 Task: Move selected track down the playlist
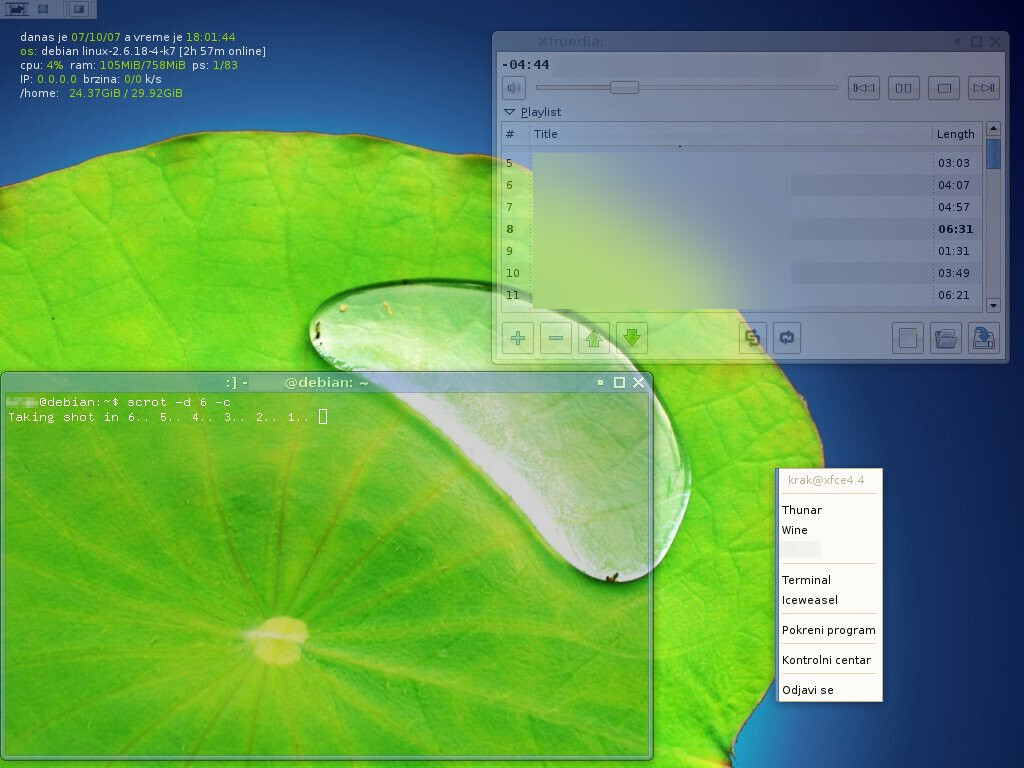tap(632, 338)
